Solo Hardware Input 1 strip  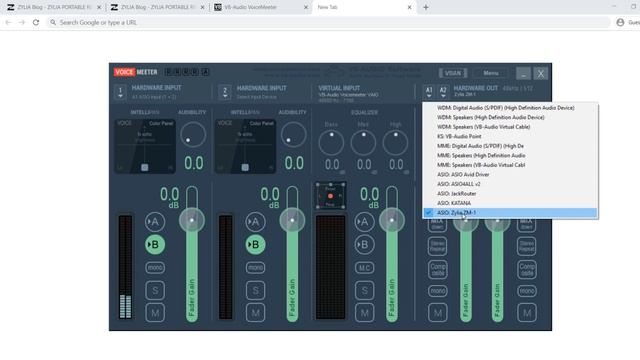pyautogui.click(x=155, y=290)
